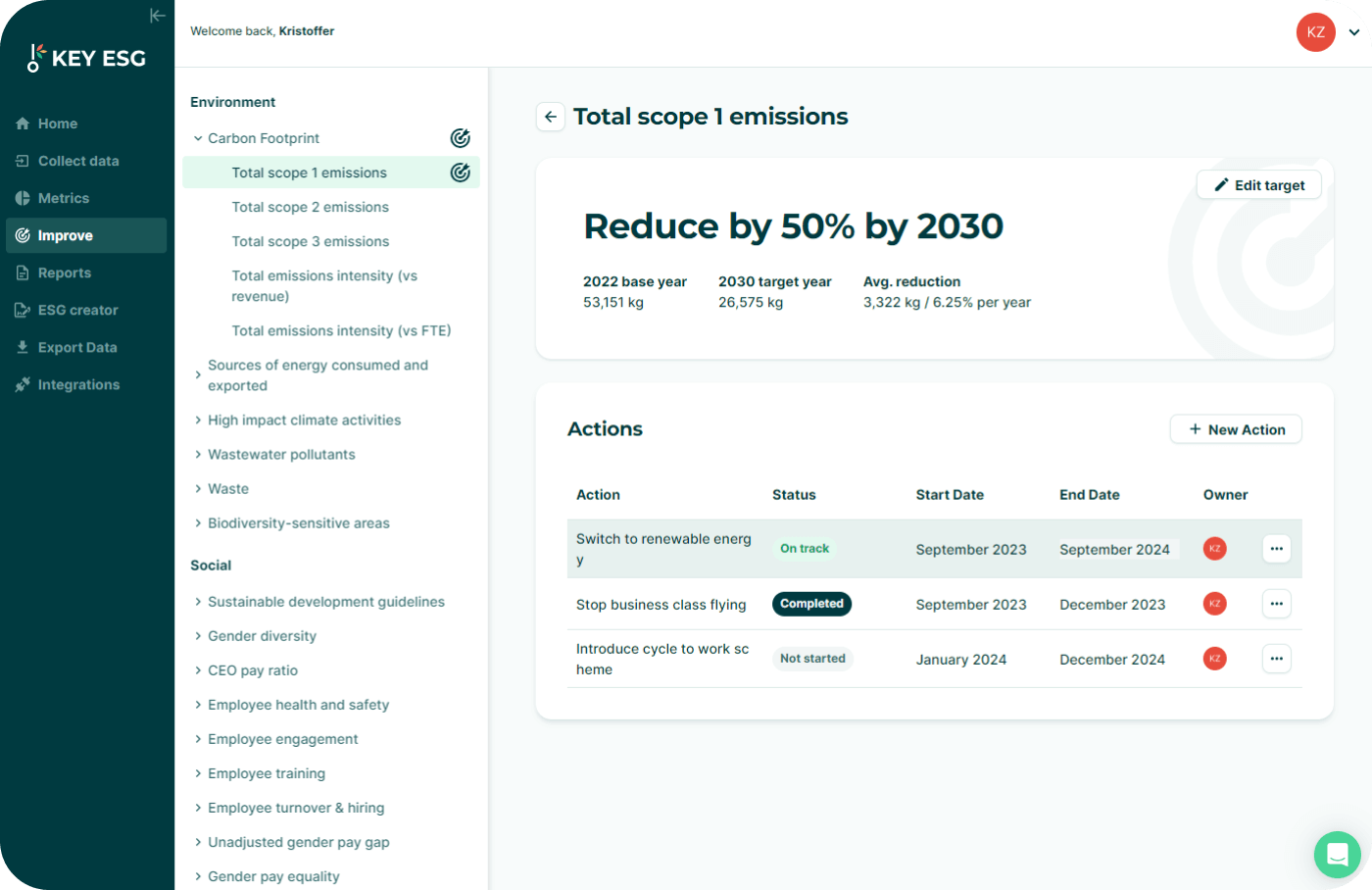Collapse the Carbon Footprint section
This screenshot has width=1372, height=890.
tap(196, 138)
